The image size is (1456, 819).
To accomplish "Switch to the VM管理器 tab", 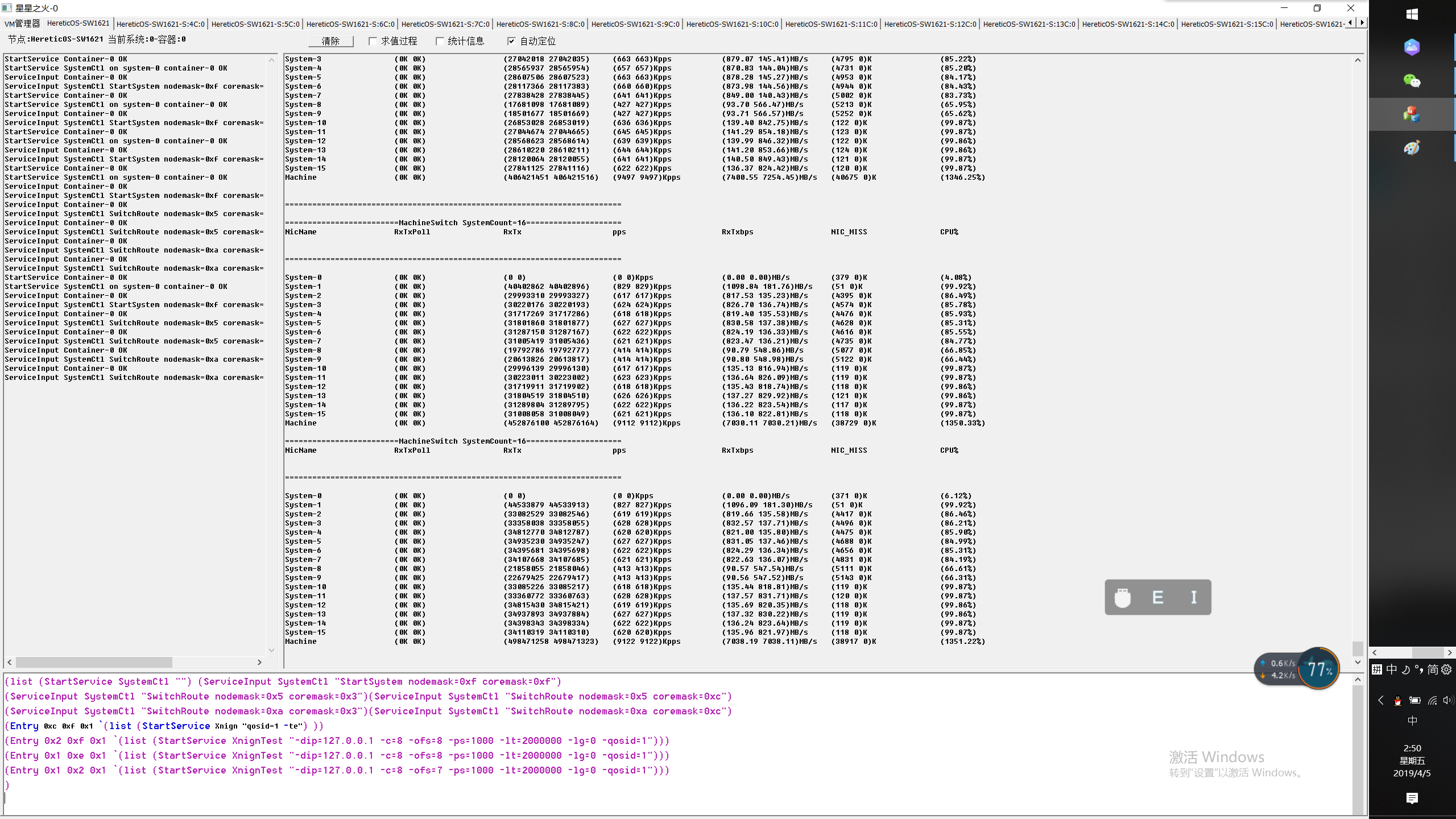I will tap(22, 24).
